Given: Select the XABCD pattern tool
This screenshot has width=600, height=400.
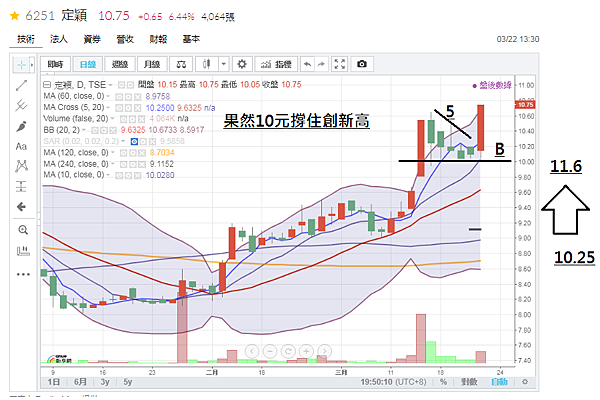Looking at the screenshot, I should (21, 166).
